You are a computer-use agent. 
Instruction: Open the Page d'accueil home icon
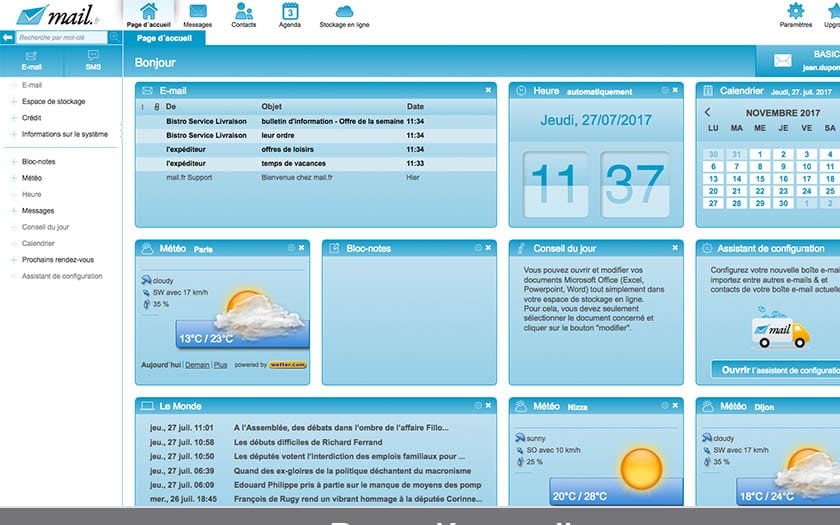[148, 15]
